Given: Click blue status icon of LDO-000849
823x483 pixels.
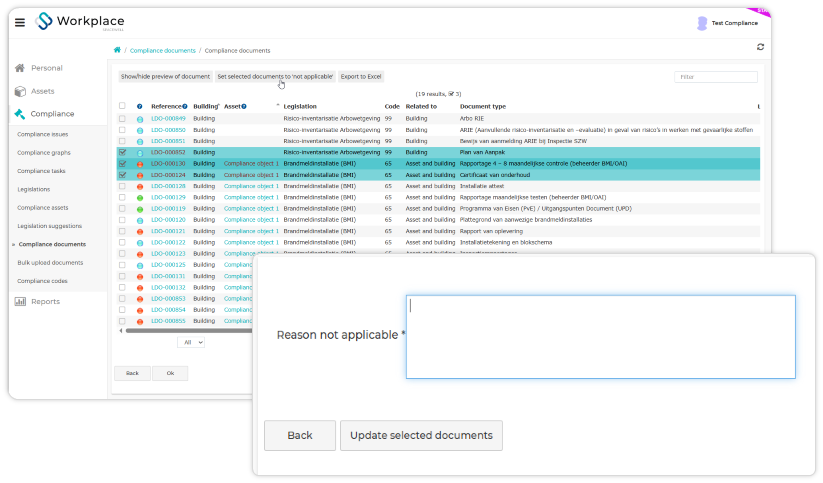Looking at the screenshot, I should coord(140,119).
